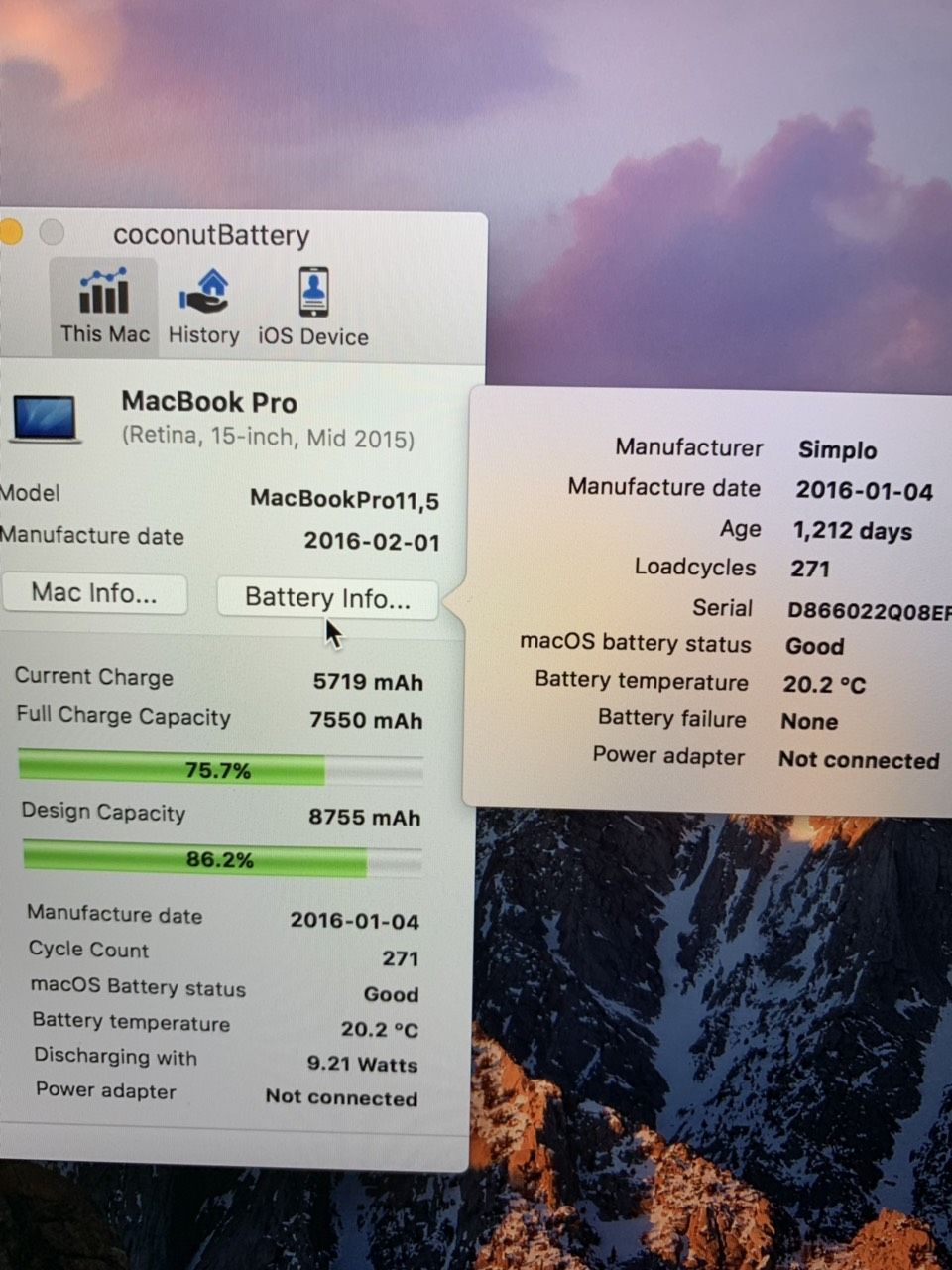
Task: Click the 2016-02-01 Mac manufacture date
Action: point(371,541)
